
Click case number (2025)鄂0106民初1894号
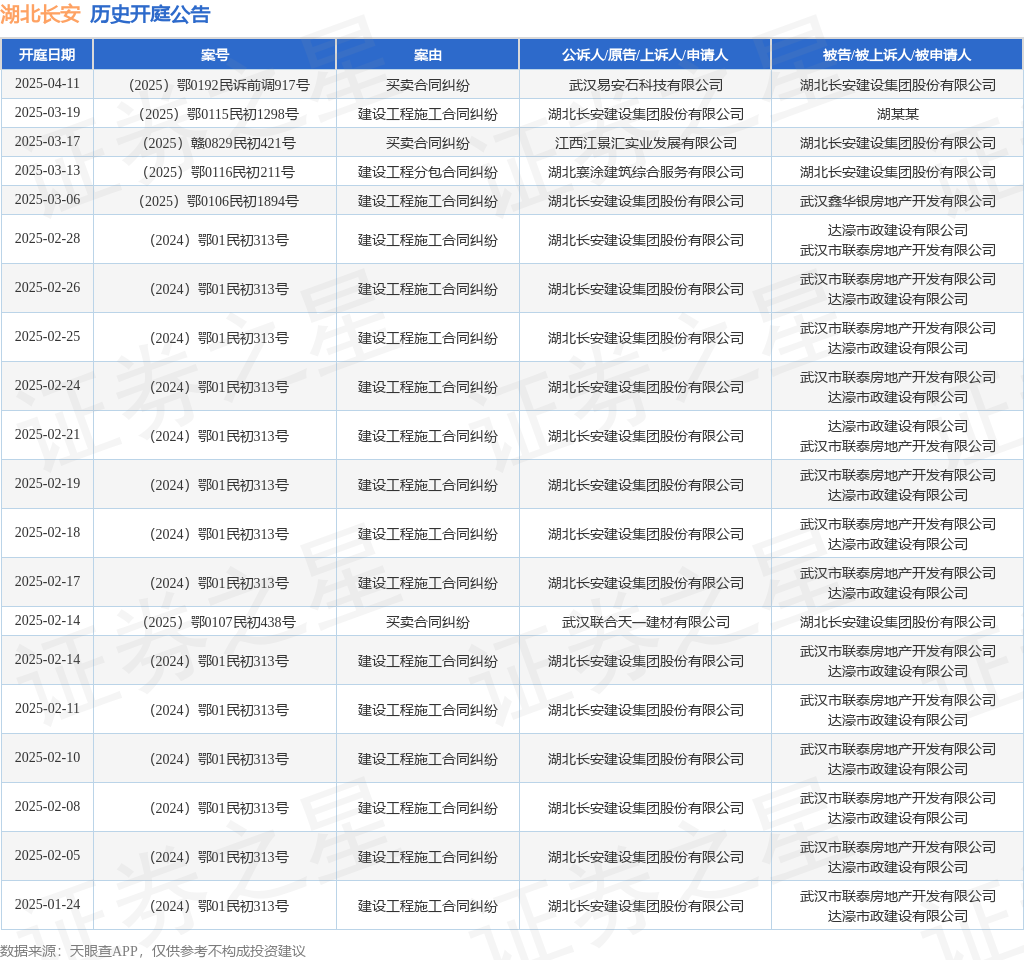point(219,201)
